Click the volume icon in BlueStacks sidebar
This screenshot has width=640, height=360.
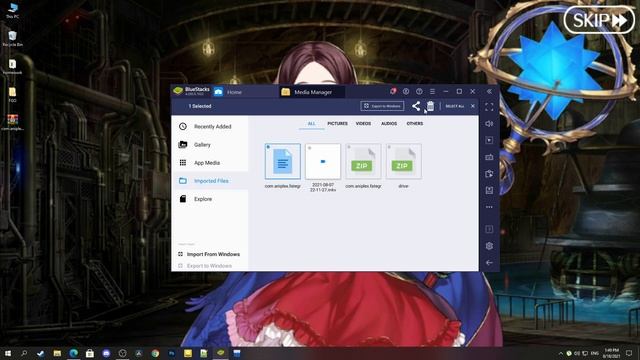[x=489, y=124]
